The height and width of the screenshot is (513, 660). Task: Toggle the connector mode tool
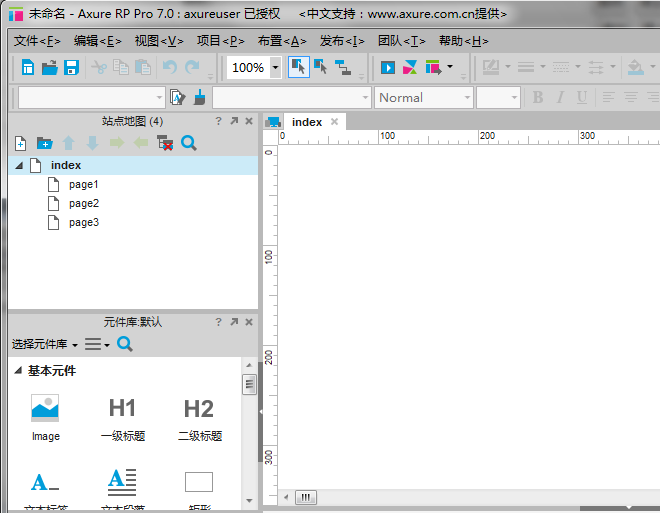[344, 68]
